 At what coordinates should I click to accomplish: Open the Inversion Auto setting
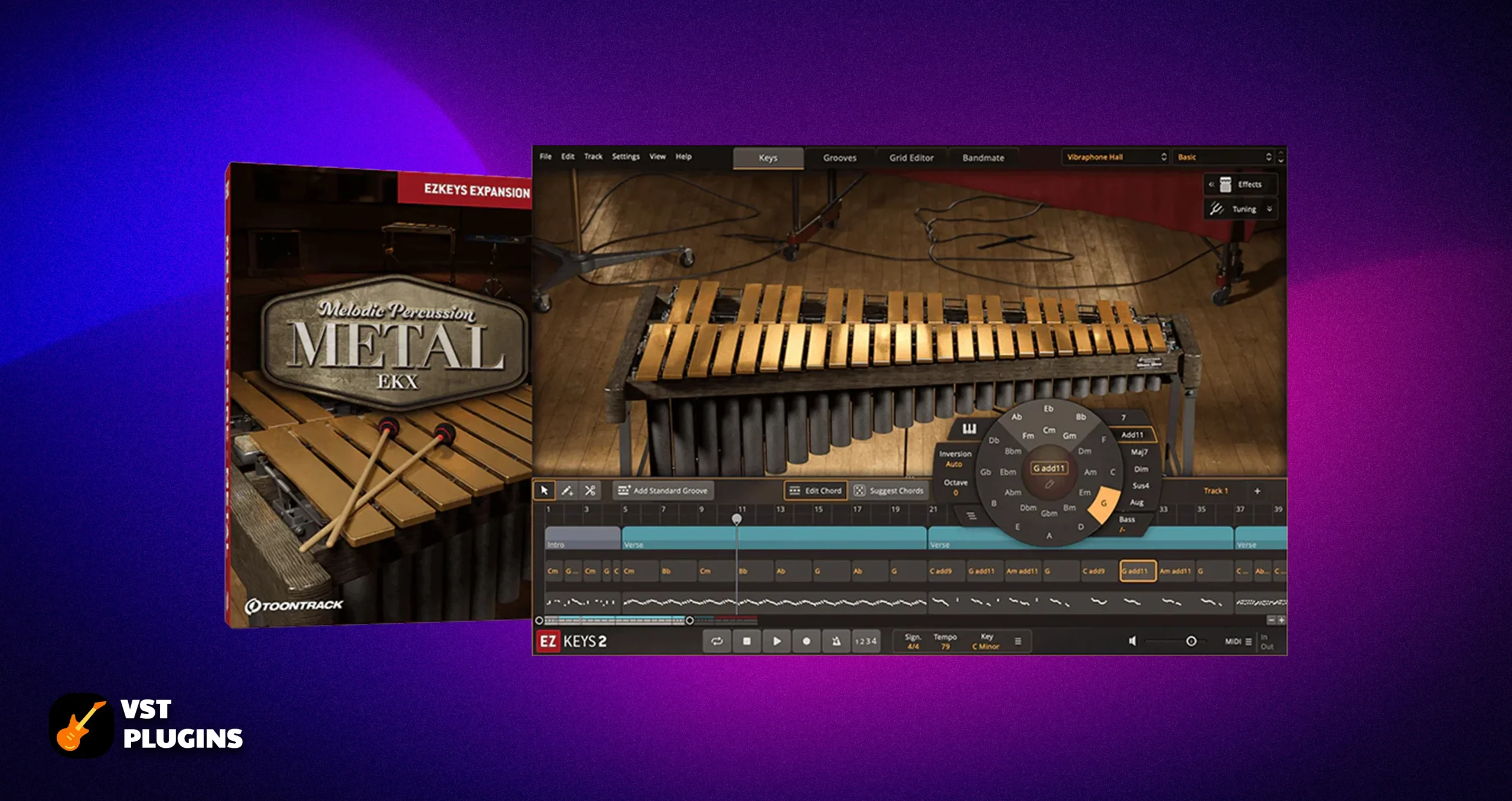point(954,459)
